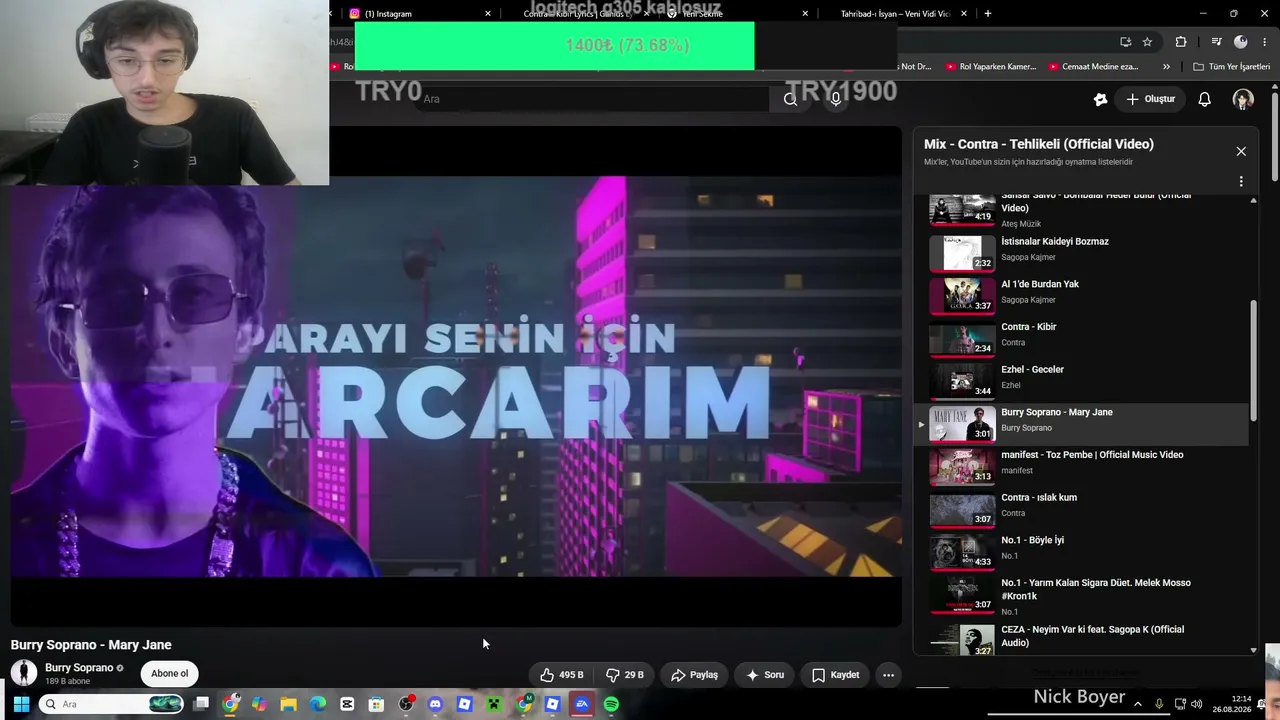Open the Mix playlist three-dot options
This screenshot has height=720, width=1280.
pos(1241,182)
